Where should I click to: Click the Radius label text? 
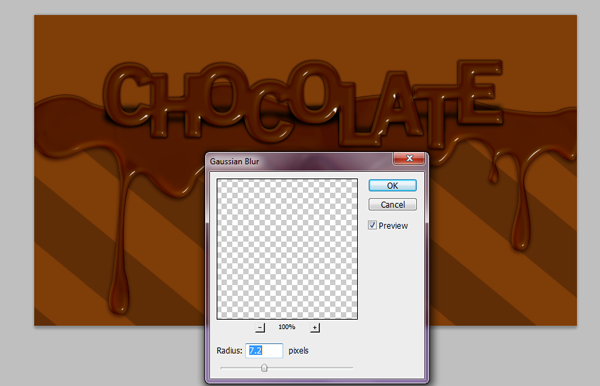click(x=229, y=351)
